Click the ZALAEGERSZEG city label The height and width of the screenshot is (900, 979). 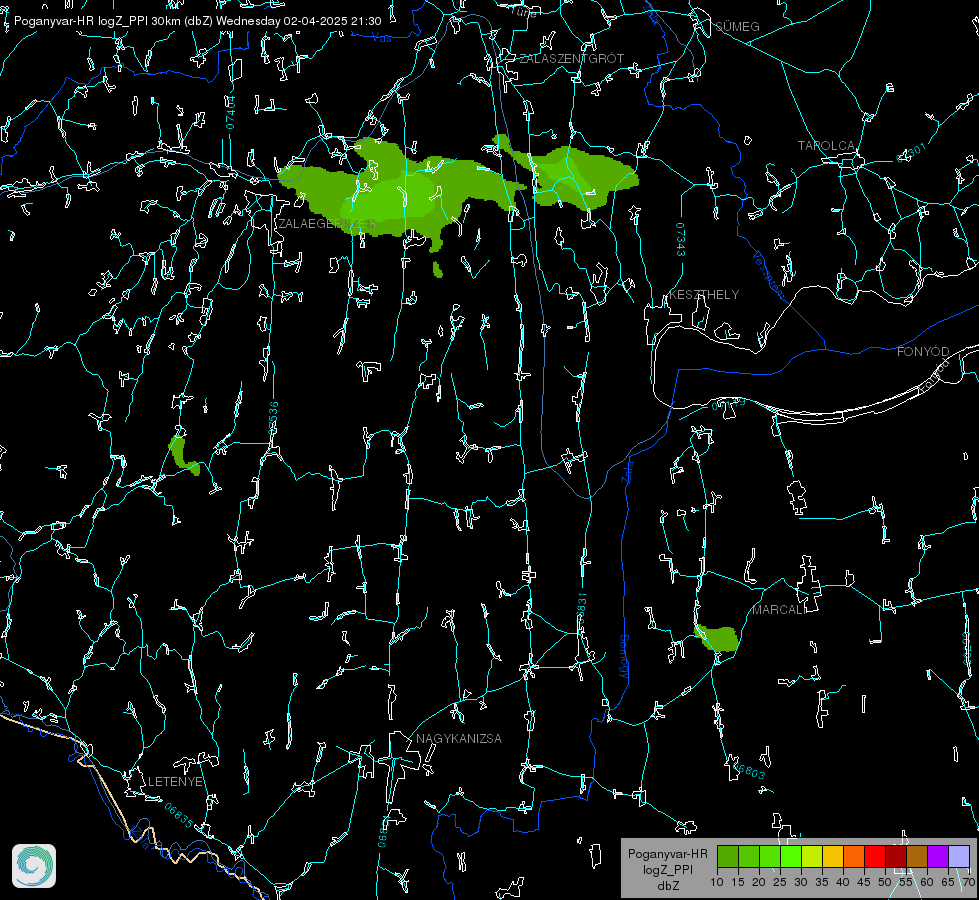coord(327,223)
